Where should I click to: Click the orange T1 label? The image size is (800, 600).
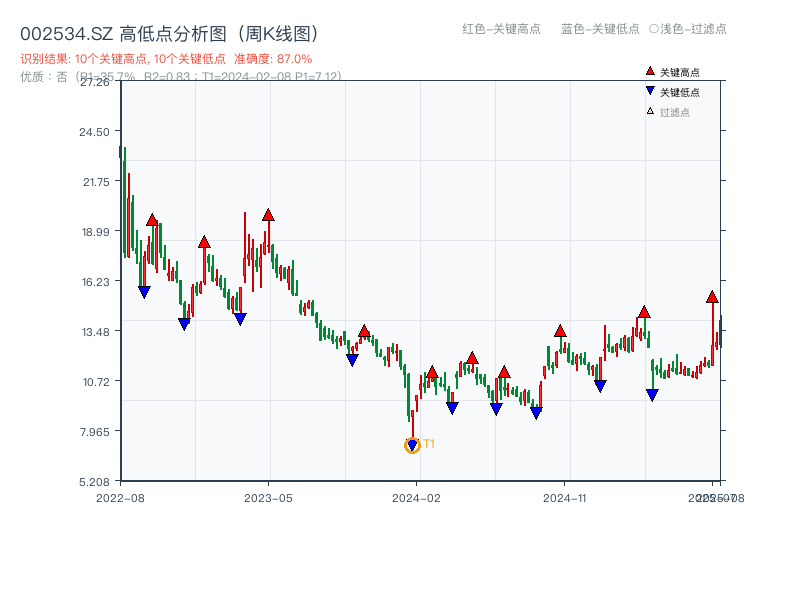coord(429,444)
